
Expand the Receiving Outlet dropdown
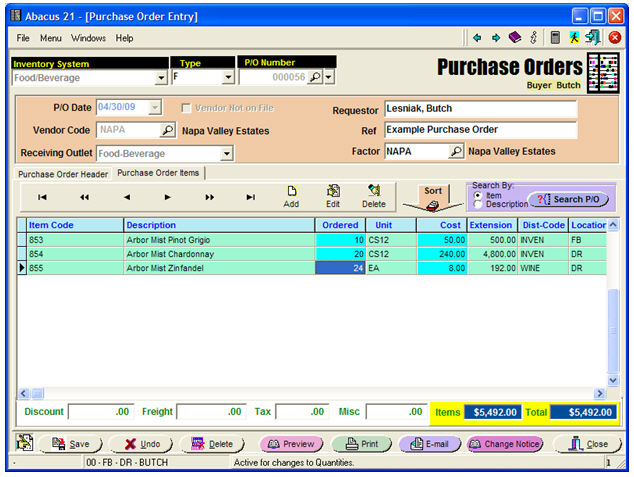click(x=227, y=153)
